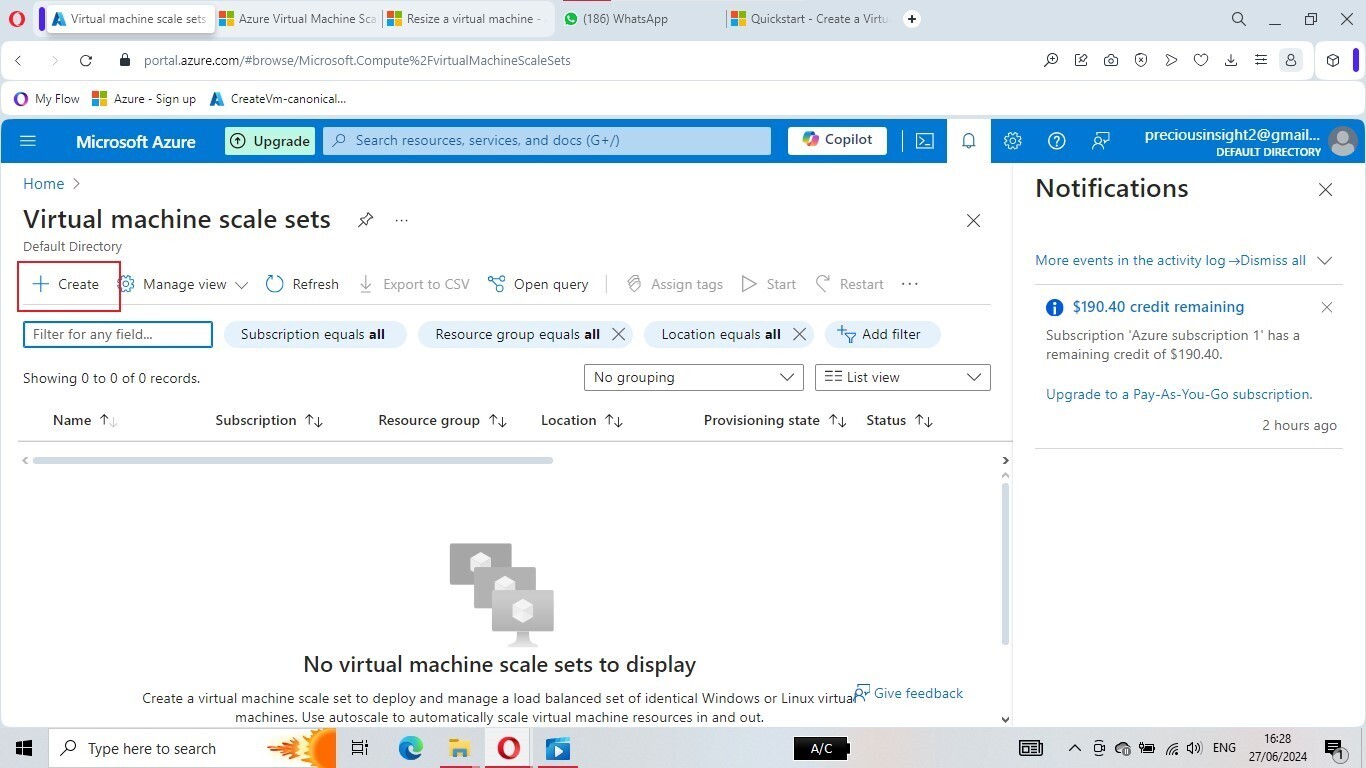Open the toolbar overflow ellipsis after Restart
Viewport: 1366px width, 768px height.
909,284
